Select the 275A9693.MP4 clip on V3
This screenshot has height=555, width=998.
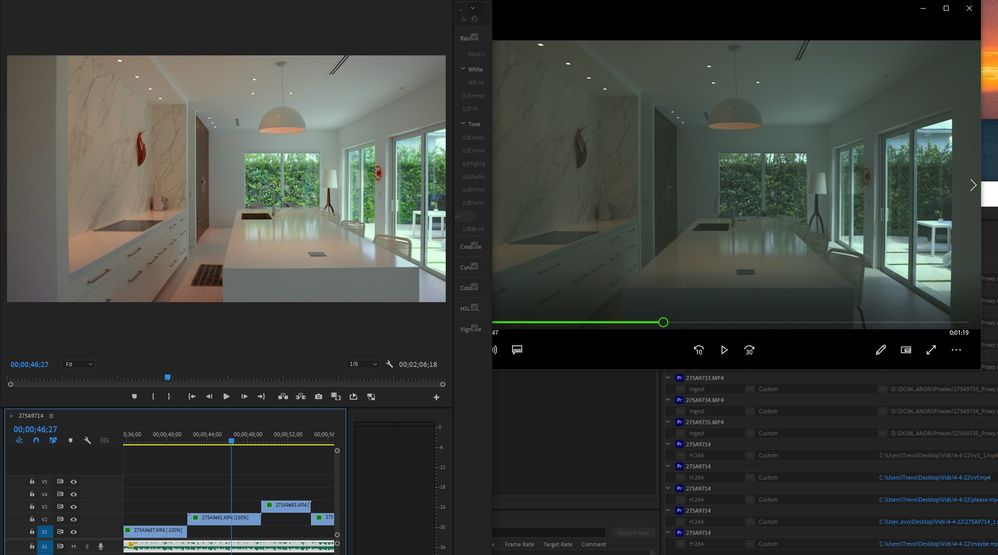(x=286, y=506)
